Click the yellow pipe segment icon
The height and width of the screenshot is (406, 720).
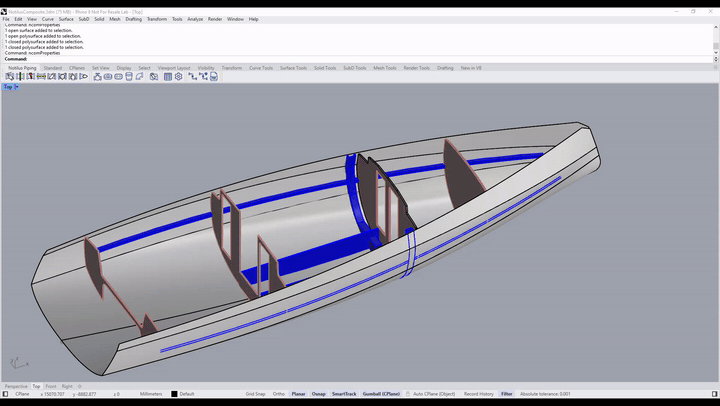[x=41, y=77]
